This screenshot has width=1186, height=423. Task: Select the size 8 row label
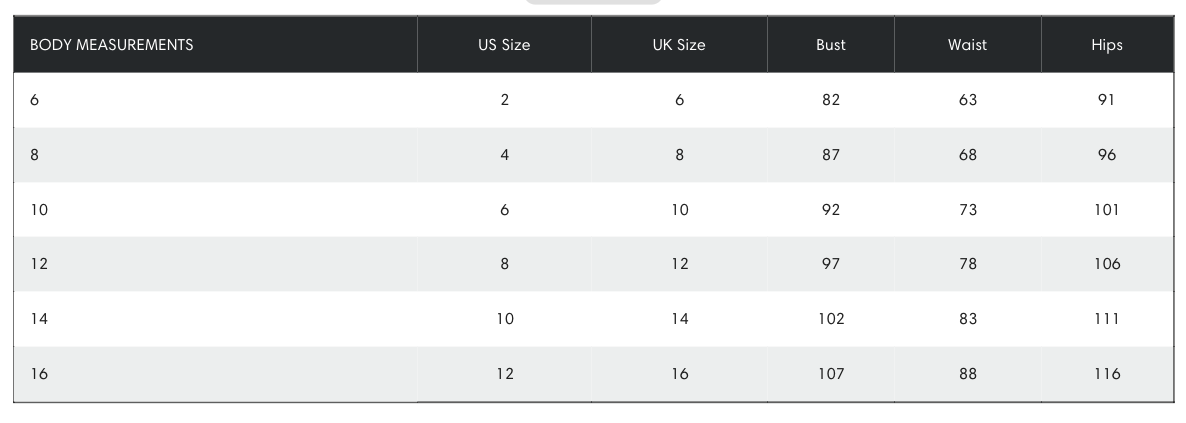(34, 154)
